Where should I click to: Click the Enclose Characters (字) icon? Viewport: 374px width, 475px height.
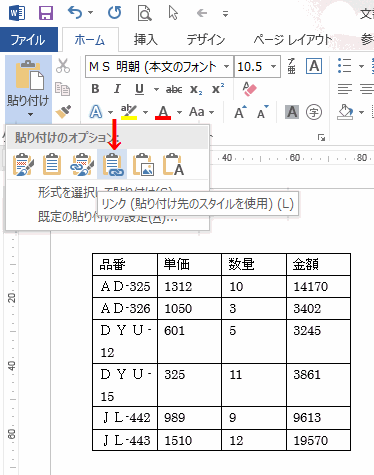(x=314, y=112)
